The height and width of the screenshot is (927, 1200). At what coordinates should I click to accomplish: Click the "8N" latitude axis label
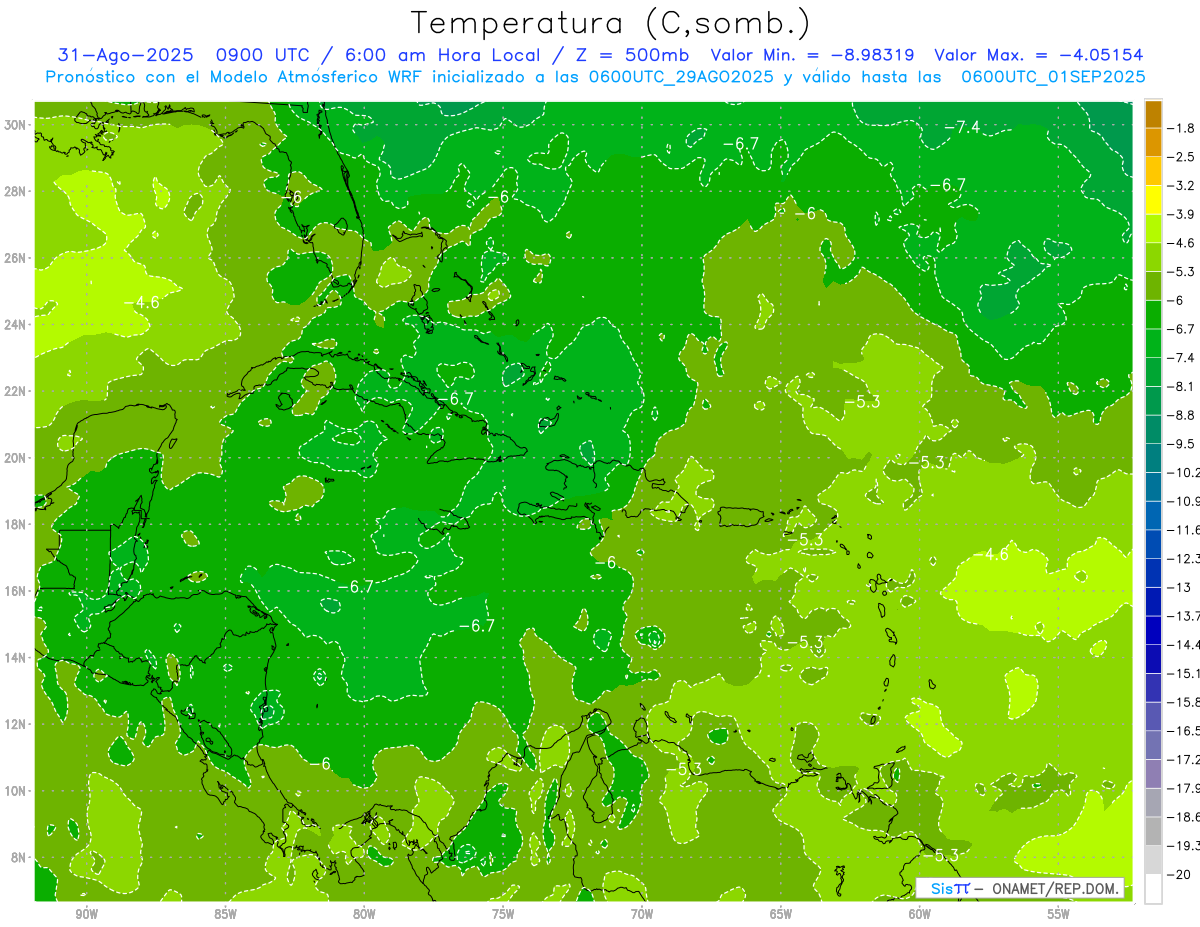coord(18,858)
